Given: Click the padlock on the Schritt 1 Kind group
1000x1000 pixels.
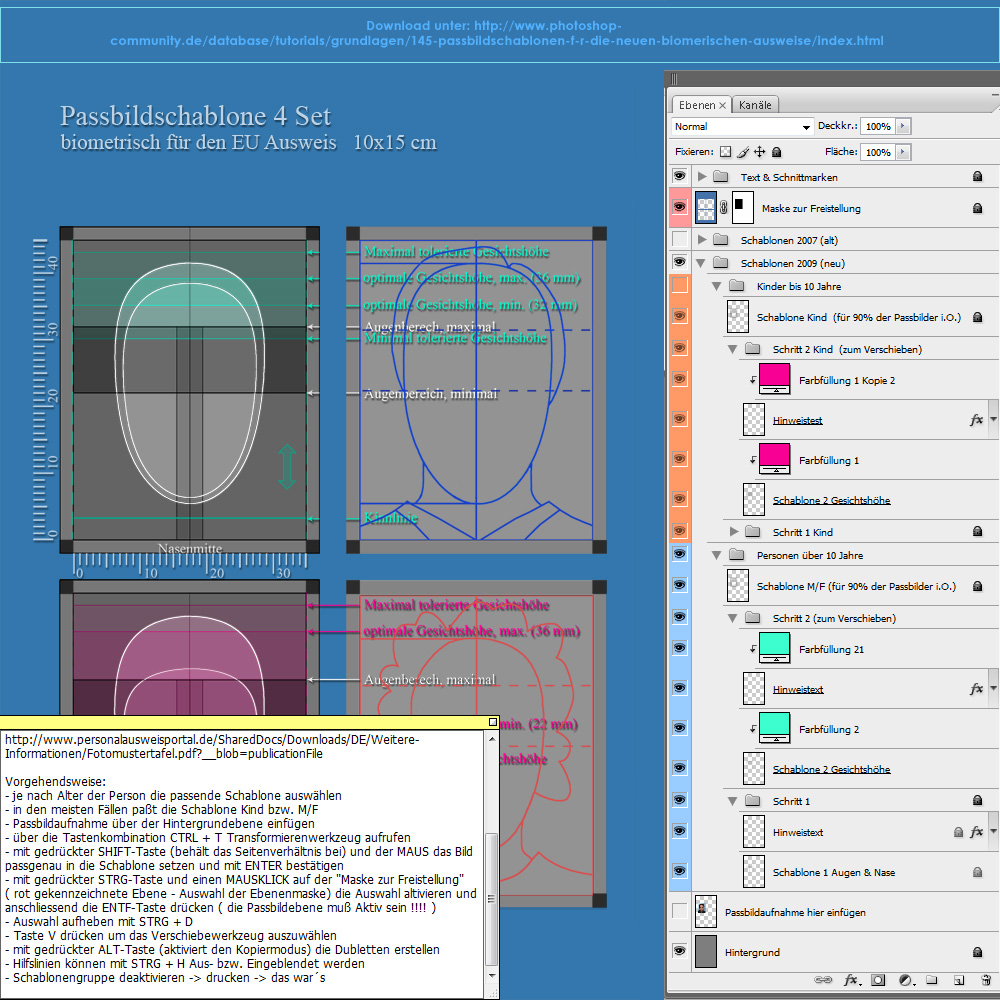Looking at the screenshot, I should click(x=977, y=531).
